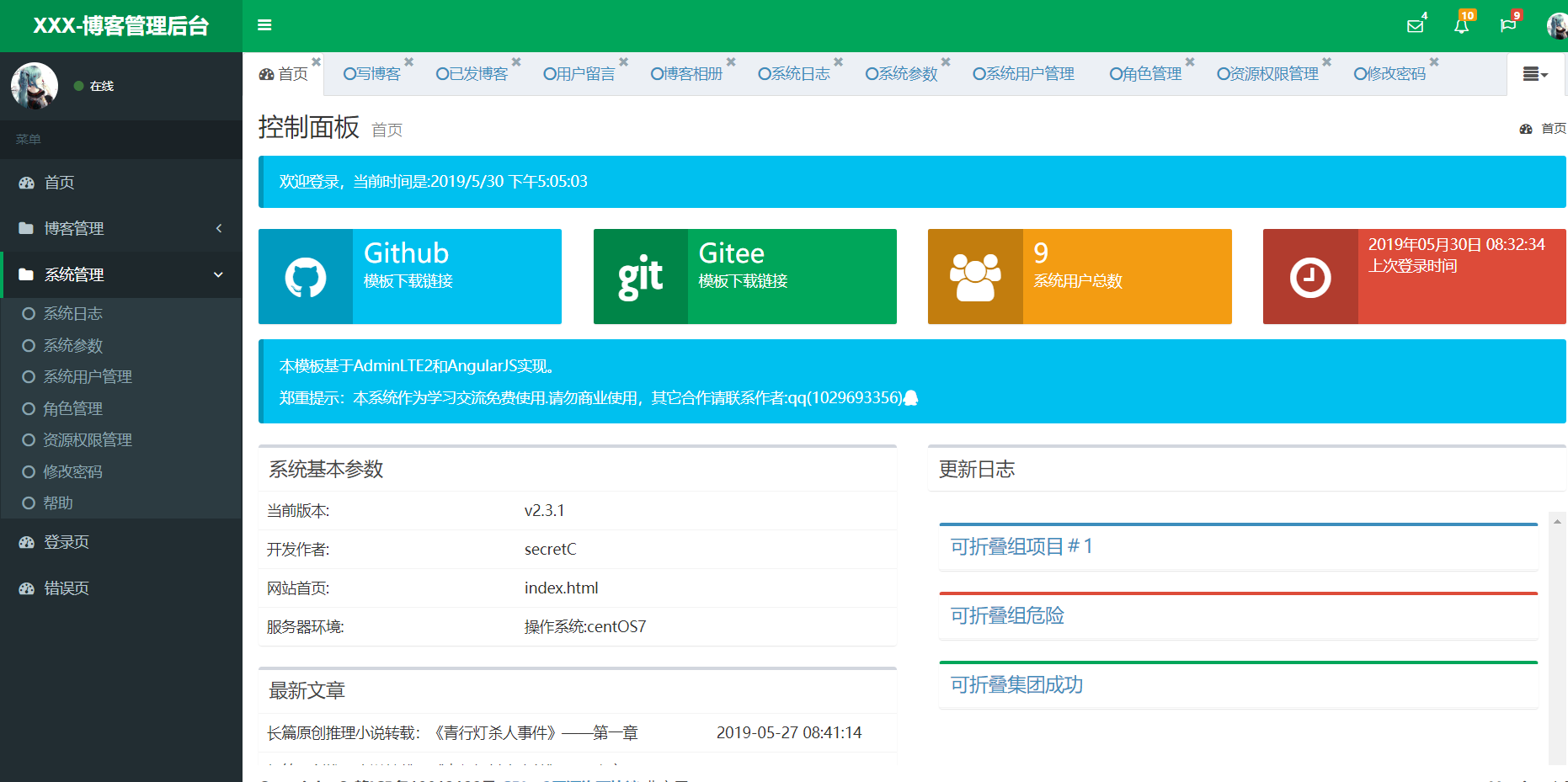
Task: Close the 系统日志 tab
Action: click(x=839, y=61)
